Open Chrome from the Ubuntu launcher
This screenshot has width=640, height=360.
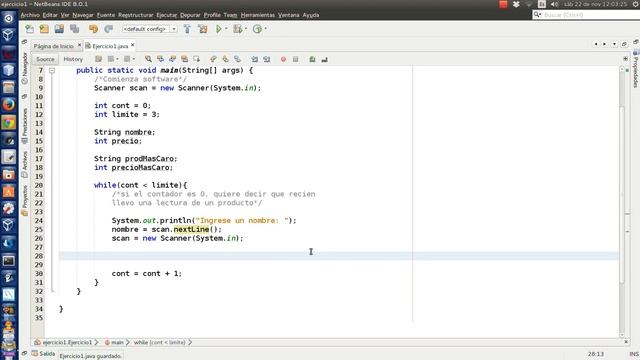click(x=9, y=122)
